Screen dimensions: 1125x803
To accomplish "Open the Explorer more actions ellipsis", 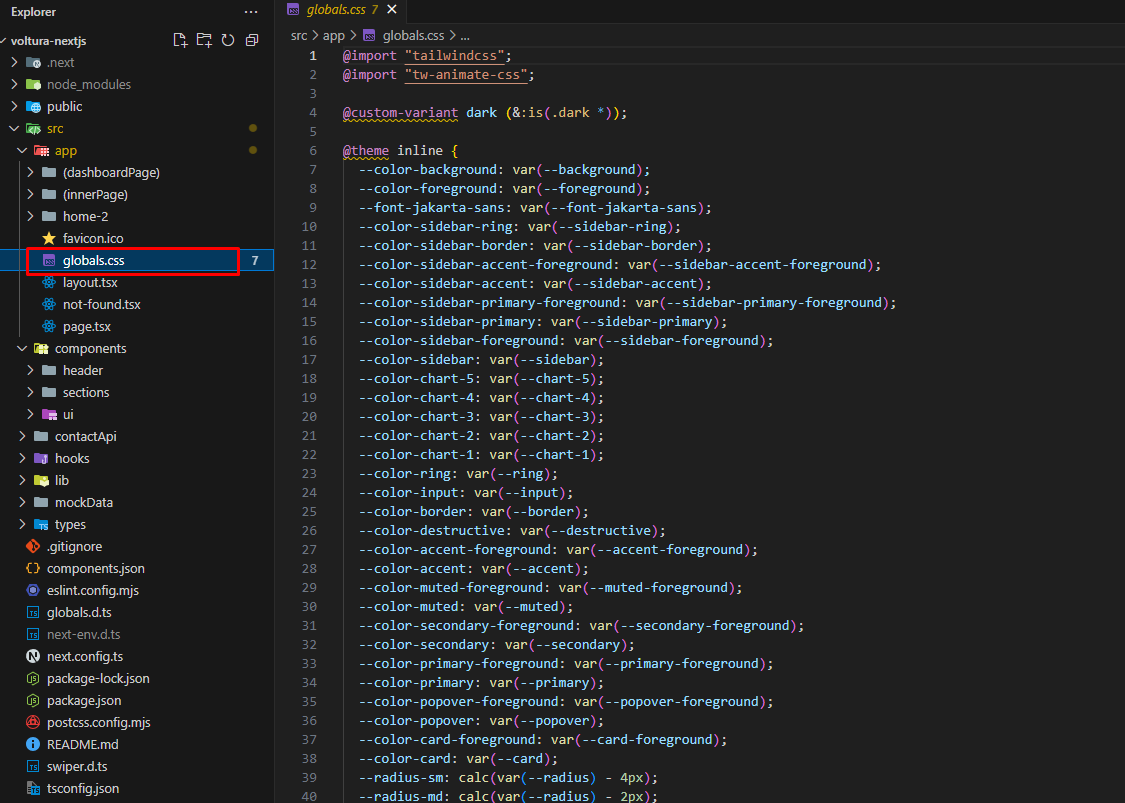I will [251, 12].
